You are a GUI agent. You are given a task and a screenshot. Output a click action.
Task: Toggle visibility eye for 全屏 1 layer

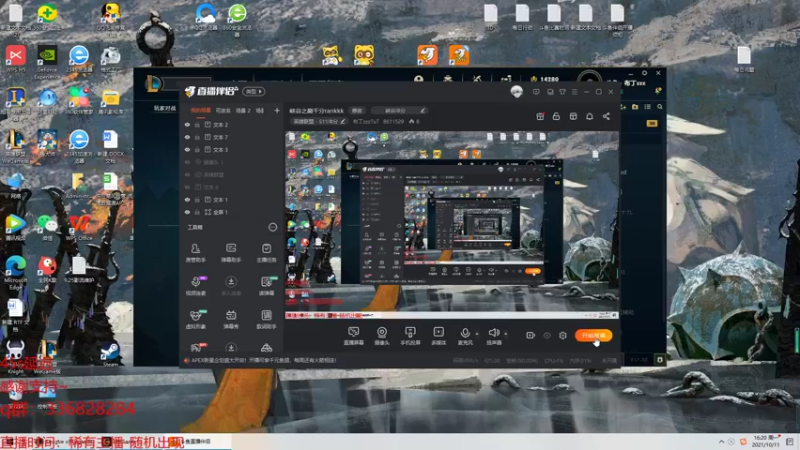[187, 212]
